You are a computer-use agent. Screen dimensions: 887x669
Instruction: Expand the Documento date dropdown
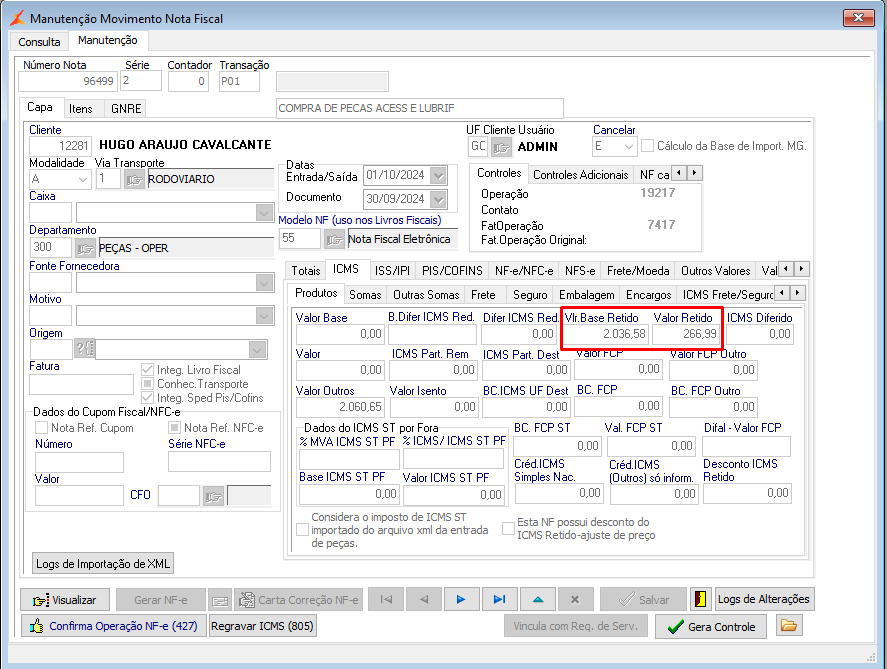click(438, 199)
